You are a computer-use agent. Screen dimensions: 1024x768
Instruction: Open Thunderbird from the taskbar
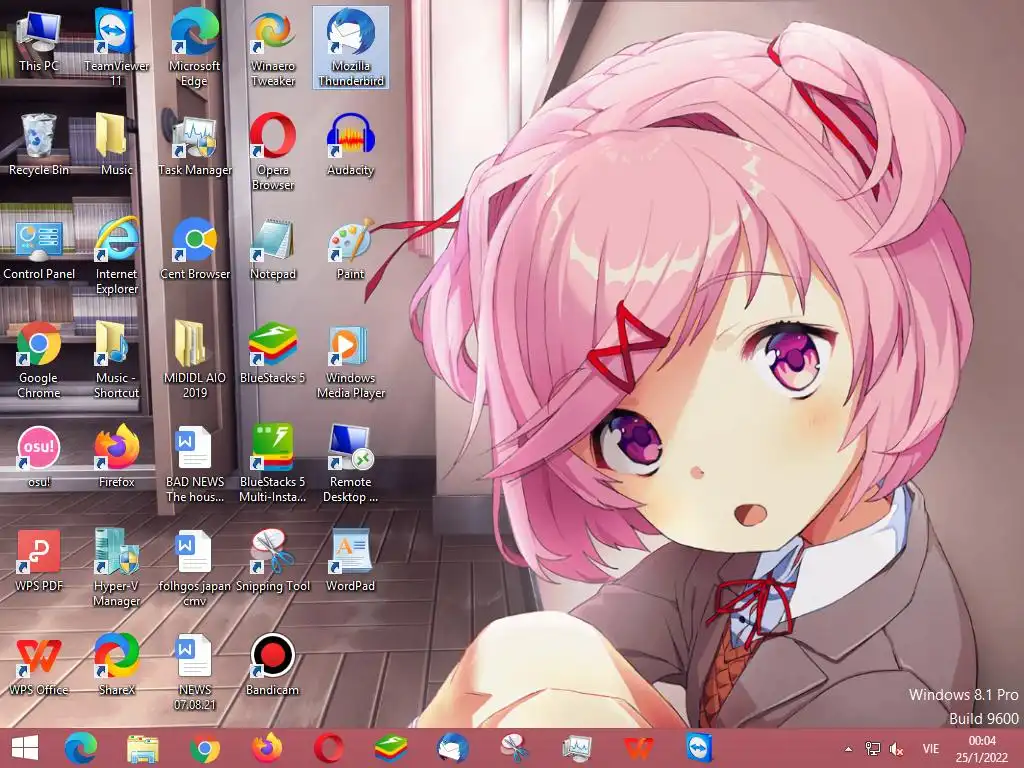click(453, 748)
